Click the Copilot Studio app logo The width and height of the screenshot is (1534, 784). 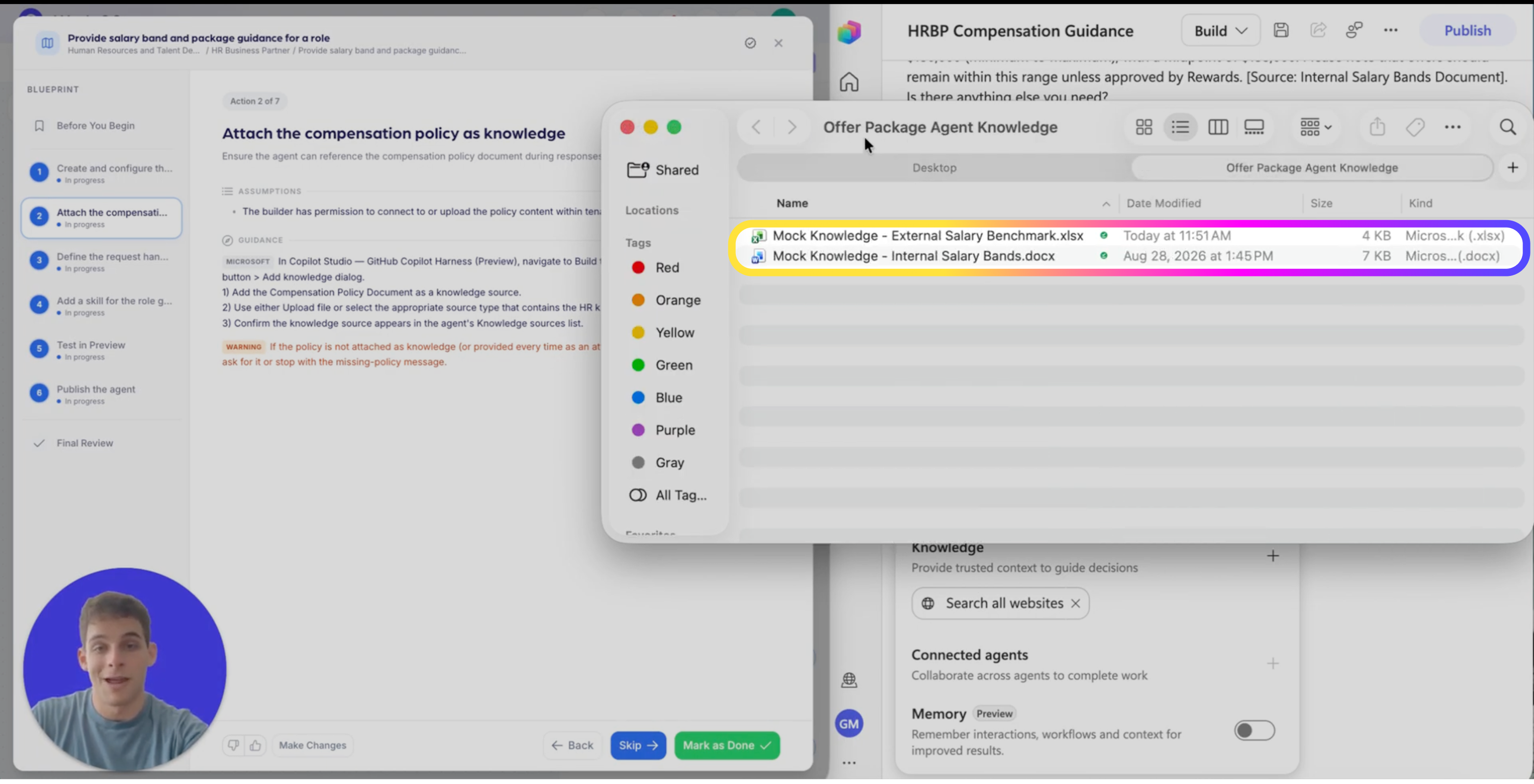pyautogui.click(x=848, y=31)
